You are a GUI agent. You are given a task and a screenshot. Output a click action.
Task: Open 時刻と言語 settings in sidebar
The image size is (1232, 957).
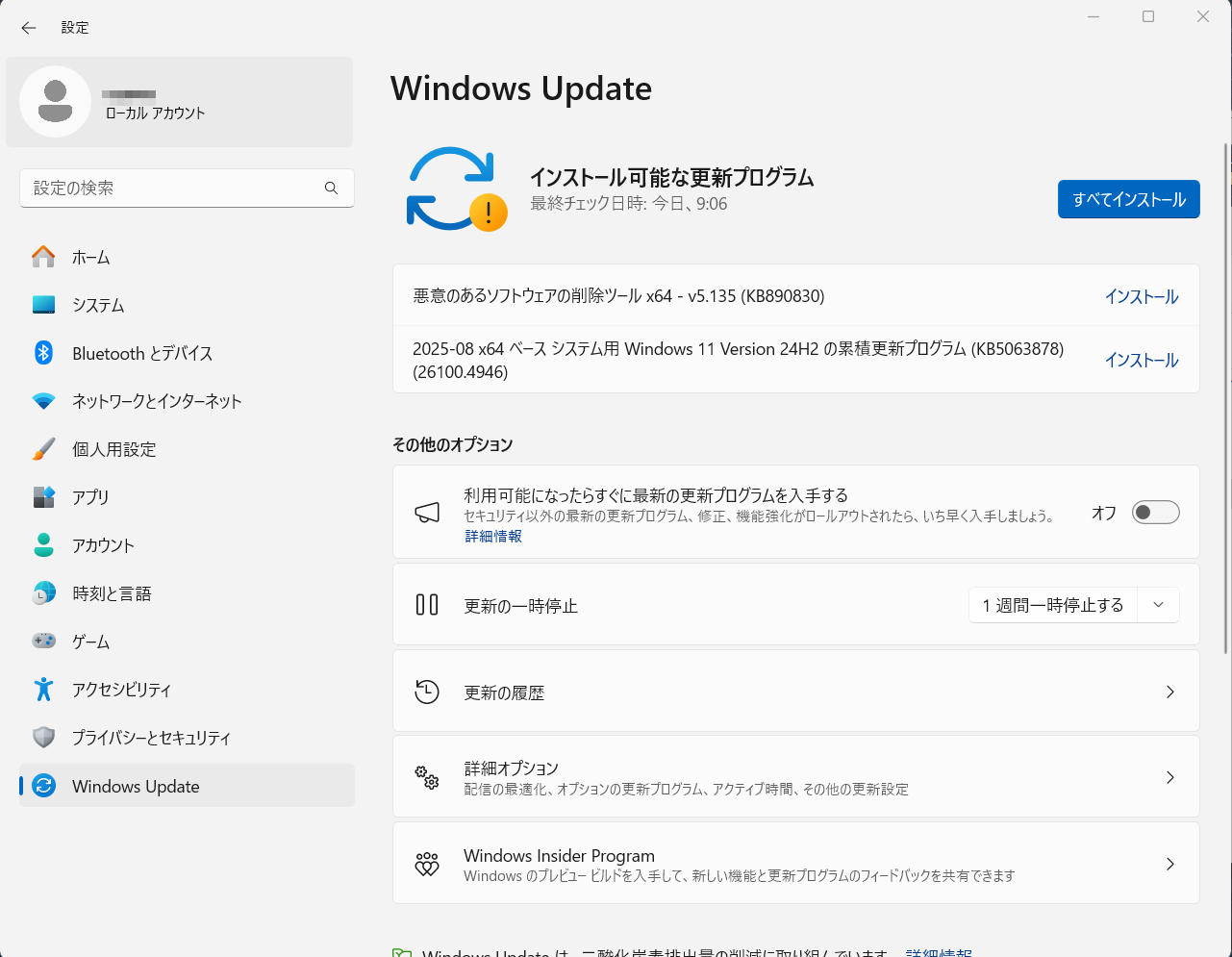point(187,593)
